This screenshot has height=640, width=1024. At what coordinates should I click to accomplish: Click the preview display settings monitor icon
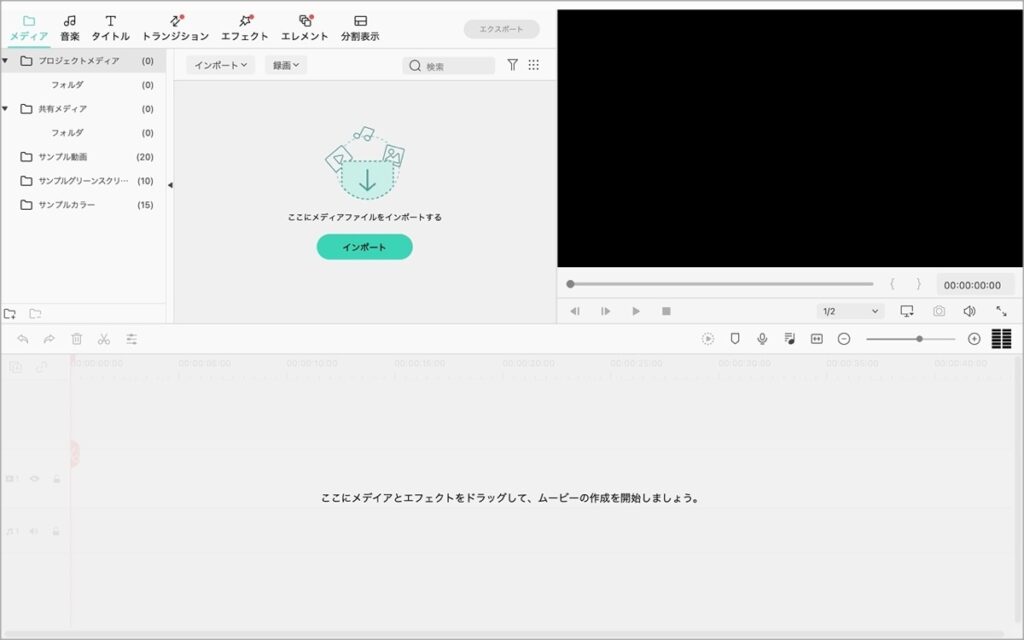(907, 312)
